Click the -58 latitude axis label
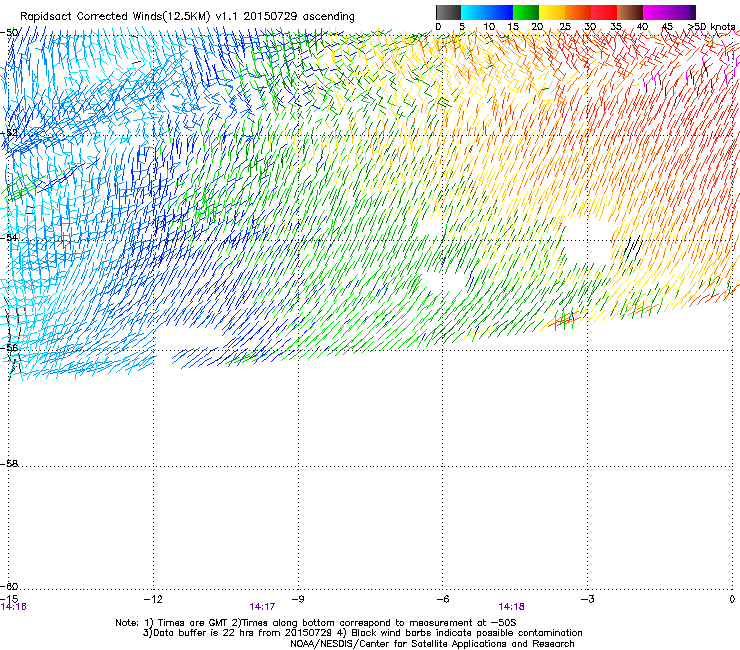740x650 pixels. (x=9, y=464)
